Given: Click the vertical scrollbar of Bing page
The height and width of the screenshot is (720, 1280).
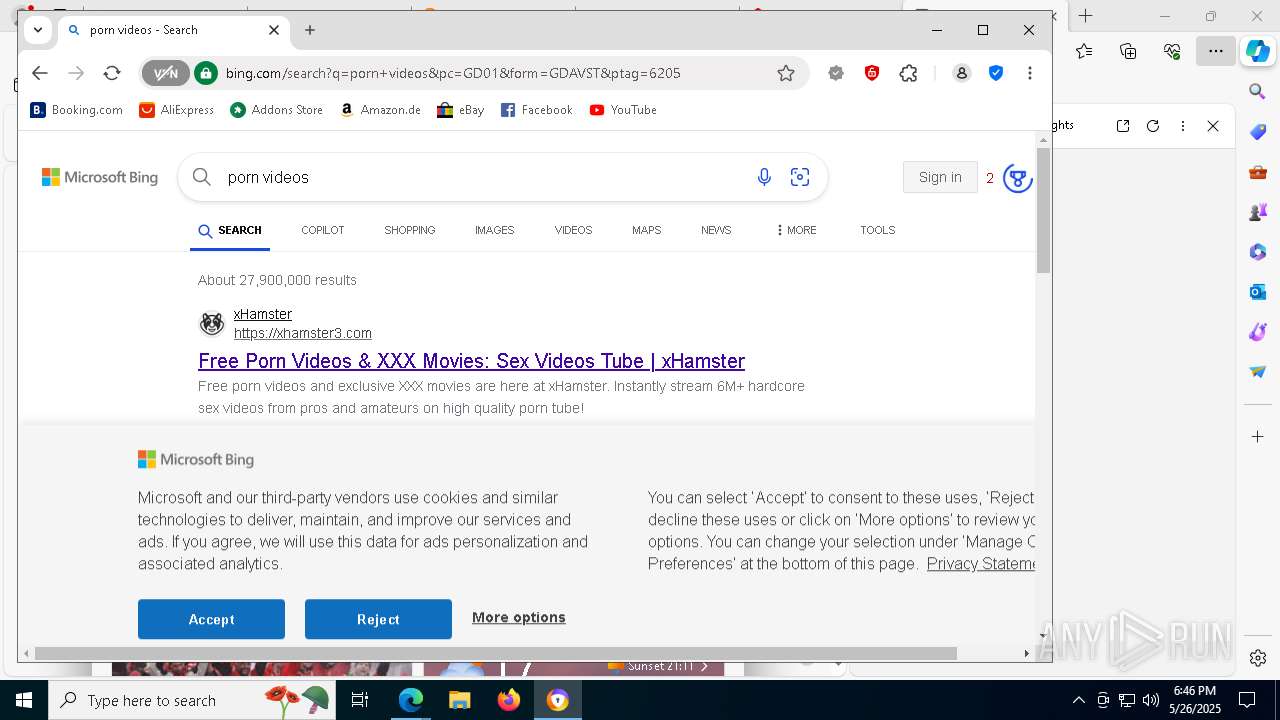Looking at the screenshot, I should tap(1043, 210).
